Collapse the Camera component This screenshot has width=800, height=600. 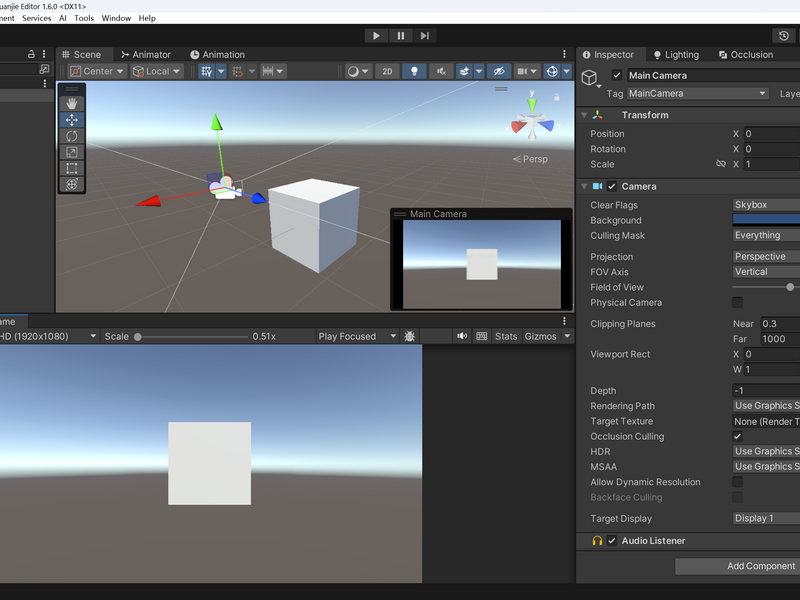coord(585,187)
